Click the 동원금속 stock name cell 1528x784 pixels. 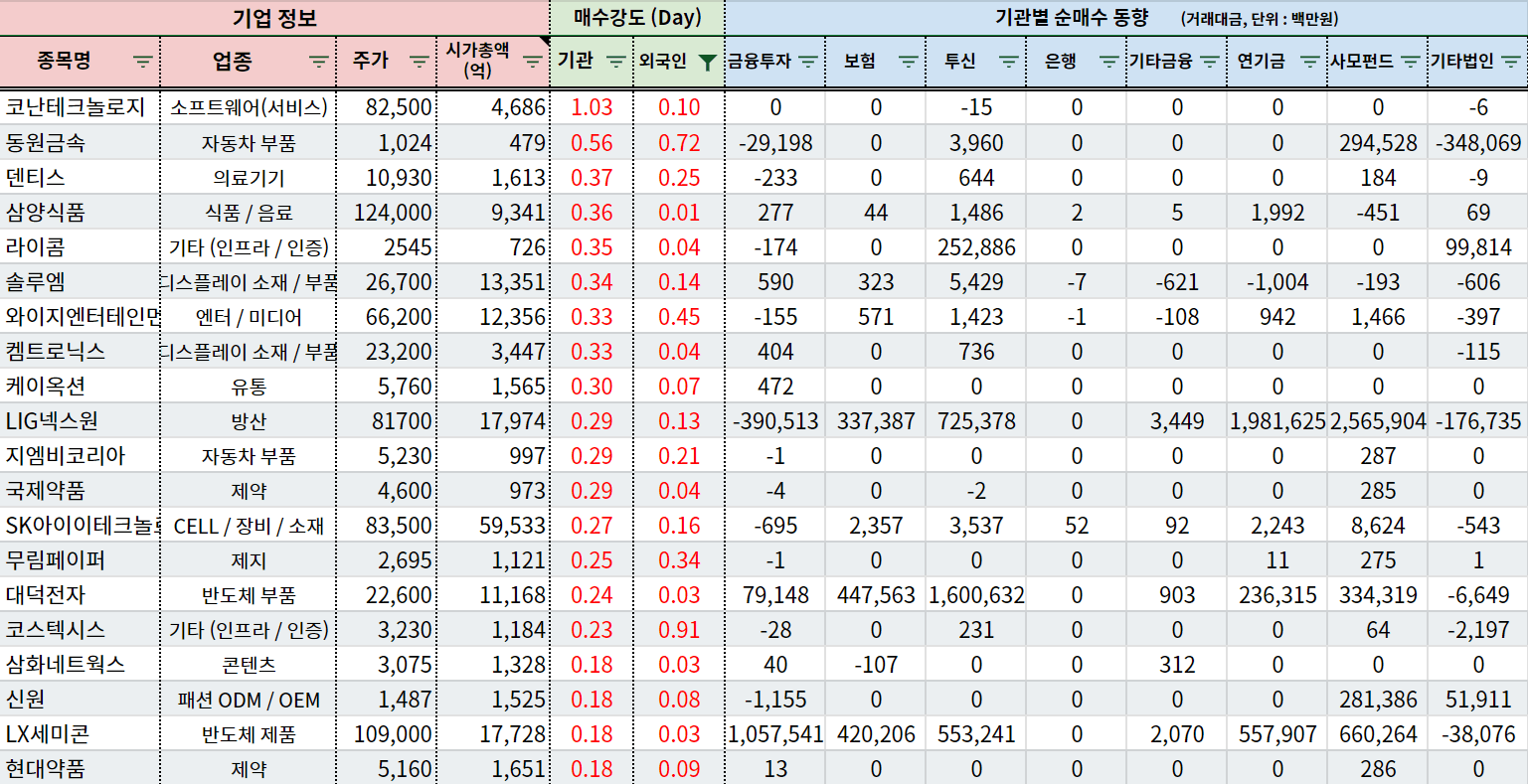(80, 142)
